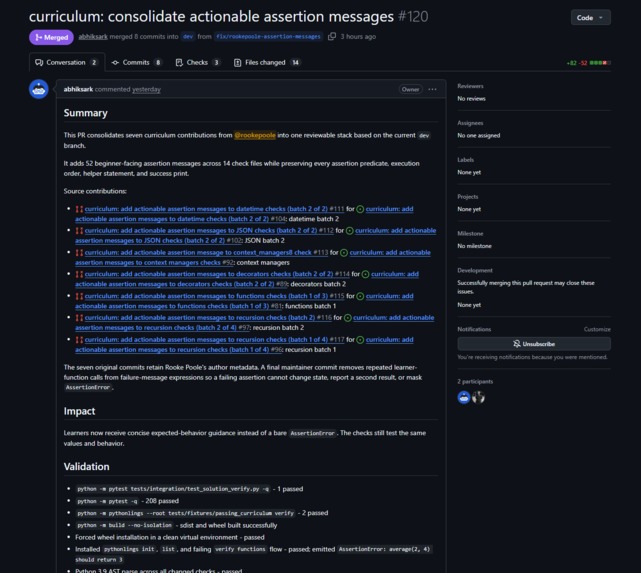
Task: Open the Checks tab
Action: coord(198,63)
